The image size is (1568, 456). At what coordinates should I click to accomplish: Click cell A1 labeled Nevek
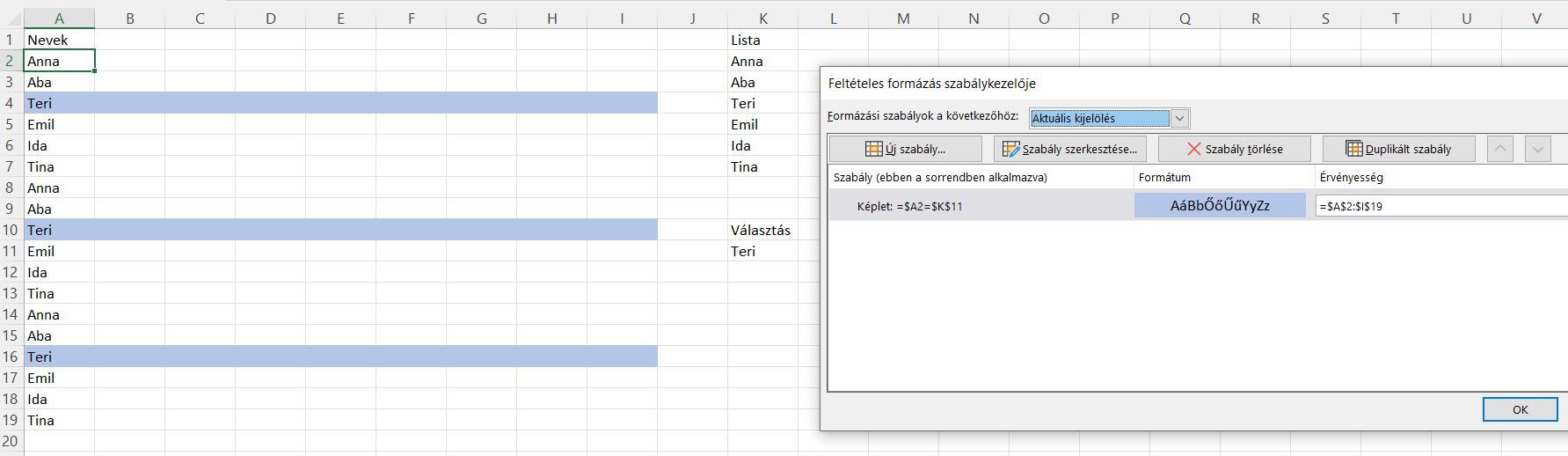click(59, 40)
